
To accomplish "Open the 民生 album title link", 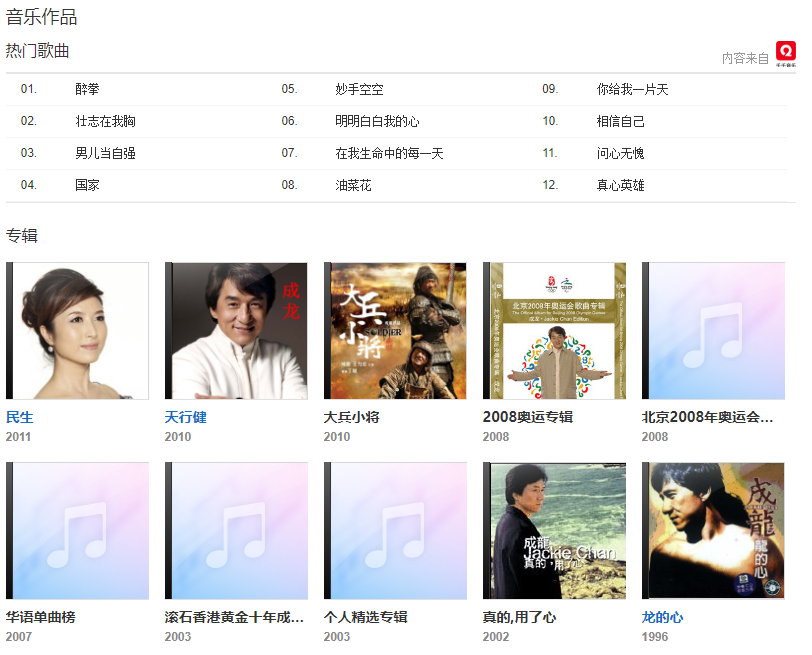I will [x=20, y=417].
